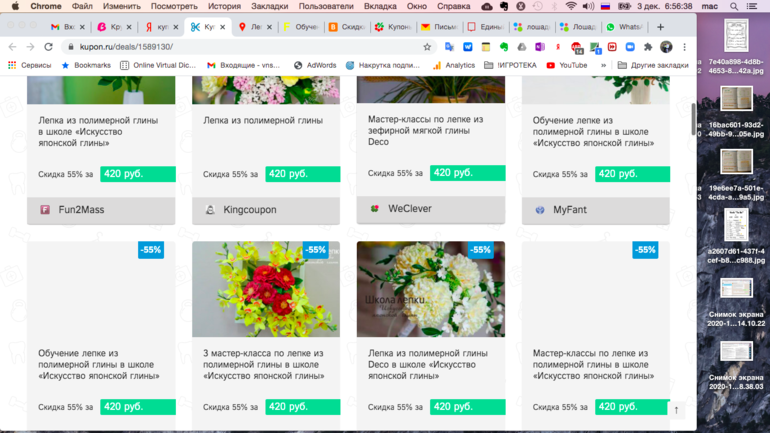
Task: Click the scroll-to-top arrow button
Action: pyautogui.click(x=676, y=409)
